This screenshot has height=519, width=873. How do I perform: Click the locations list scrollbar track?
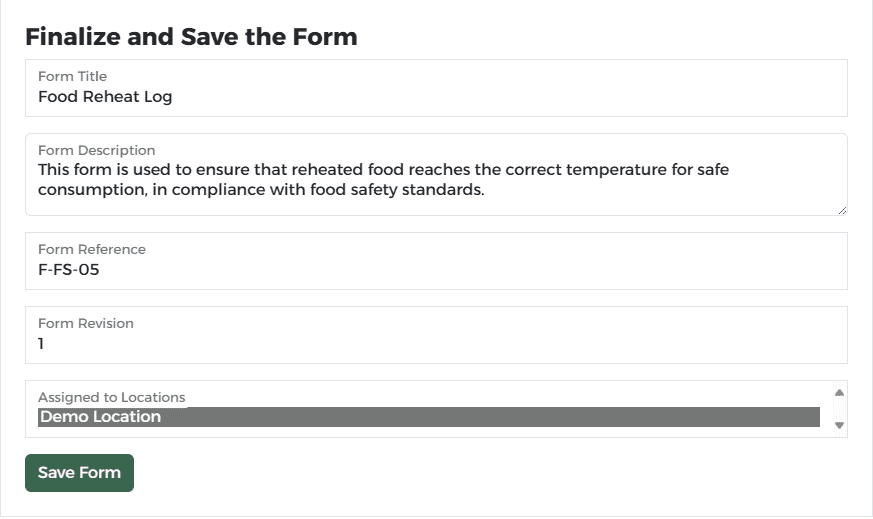[x=839, y=410]
